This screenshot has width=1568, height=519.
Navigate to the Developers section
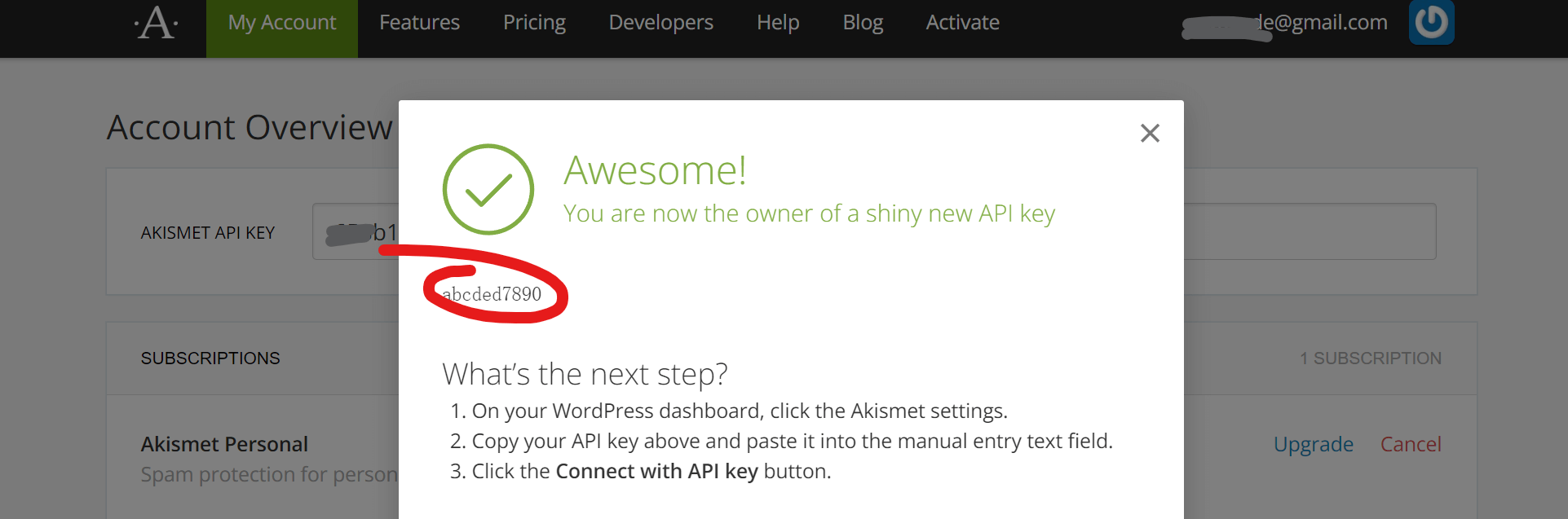coord(660,23)
